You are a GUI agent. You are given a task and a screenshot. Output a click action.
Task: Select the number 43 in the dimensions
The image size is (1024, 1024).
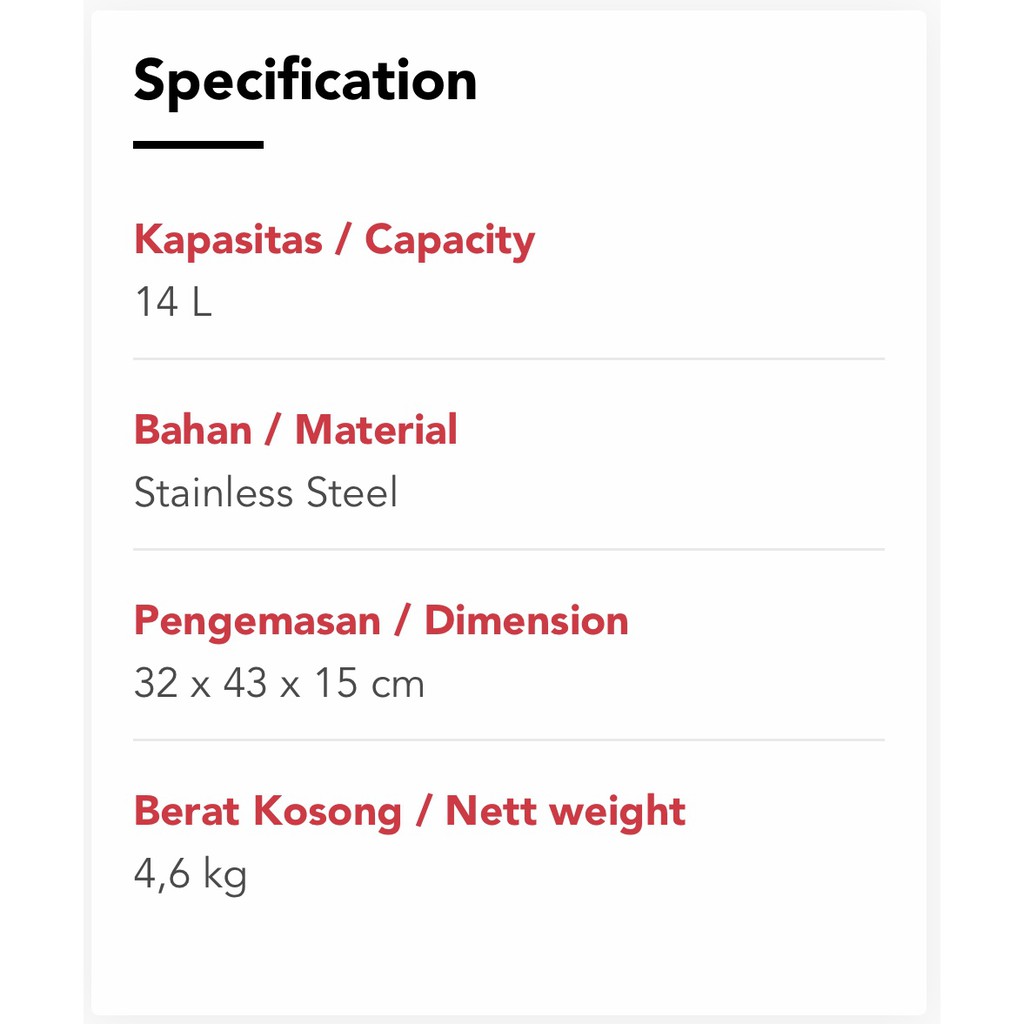click(245, 684)
